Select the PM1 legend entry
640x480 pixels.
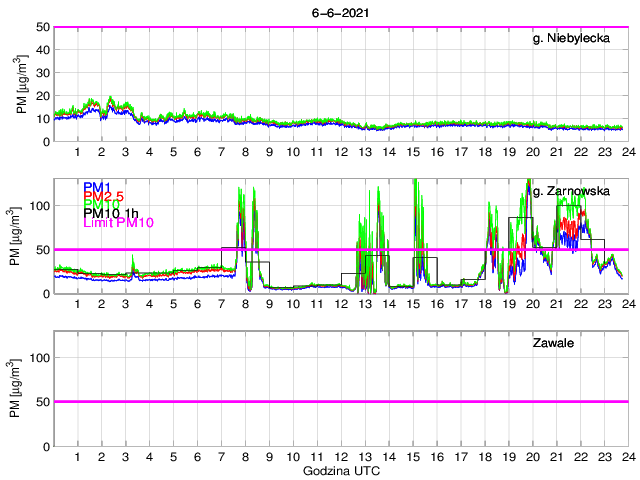pyautogui.click(x=98, y=187)
